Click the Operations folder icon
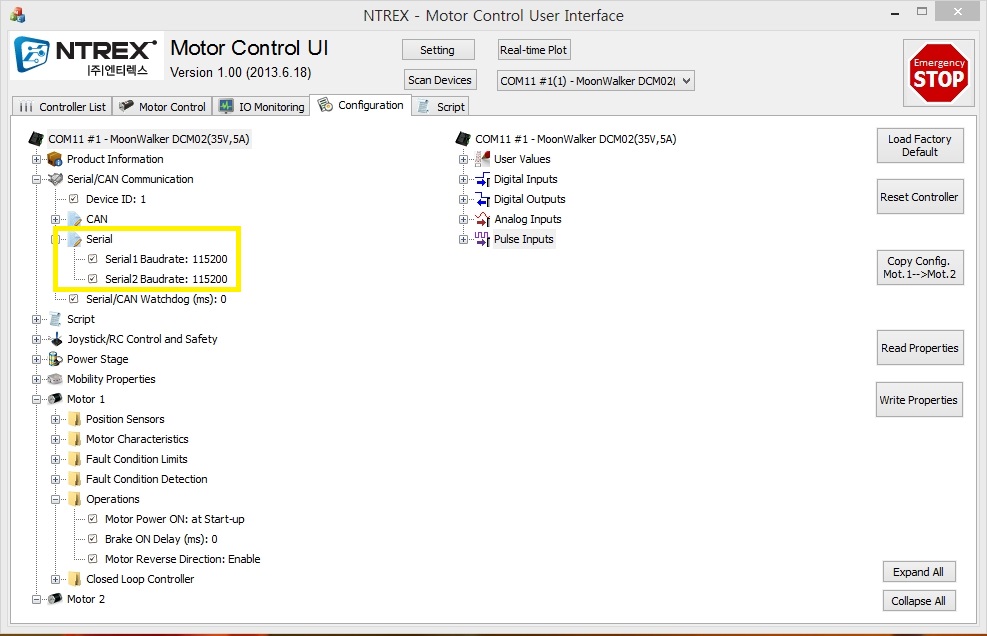Viewport: 987px width, 636px height. (74, 499)
